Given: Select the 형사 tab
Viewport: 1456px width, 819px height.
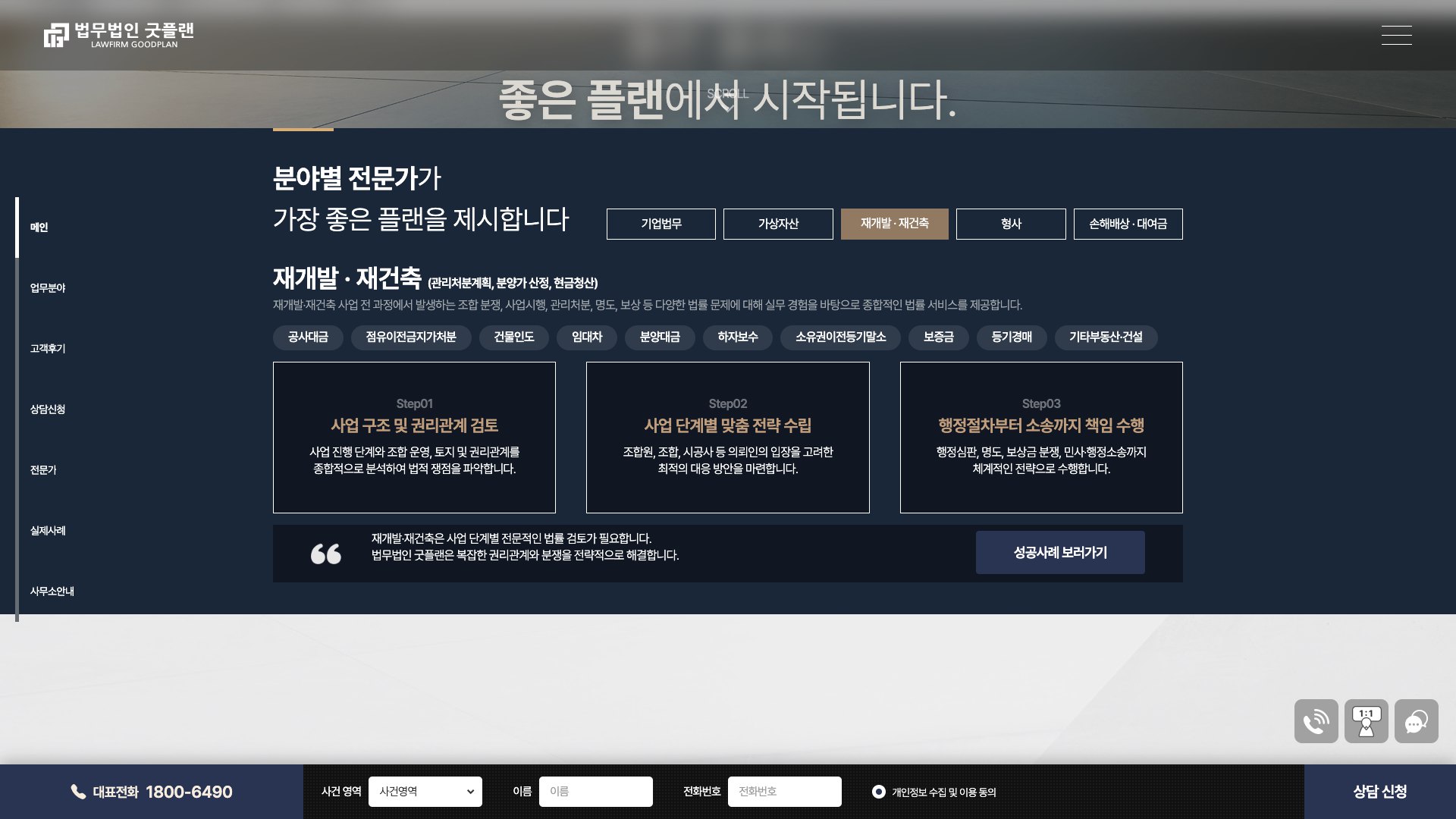Looking at the screenshot, I should click(x=1011, y=224).
